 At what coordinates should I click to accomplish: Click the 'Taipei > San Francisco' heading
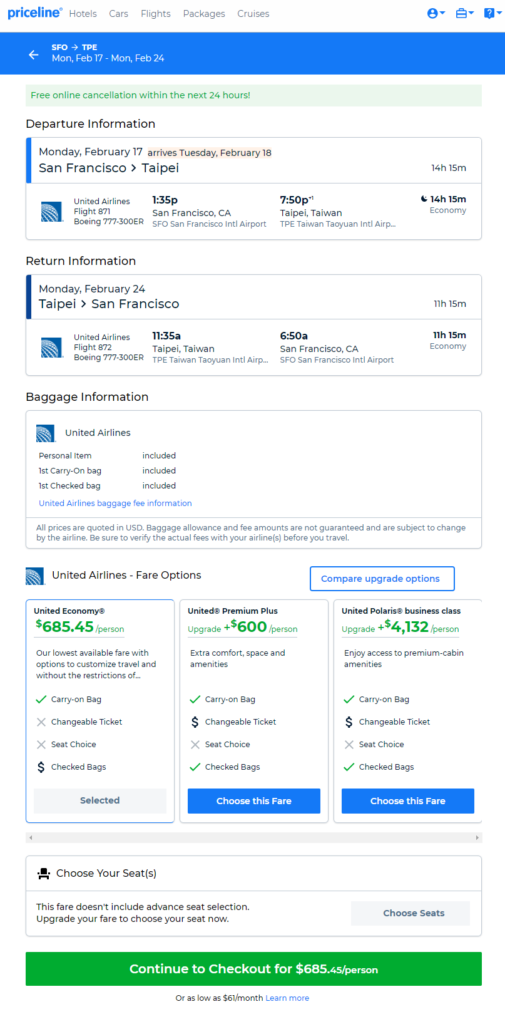(x=108, y=304)
